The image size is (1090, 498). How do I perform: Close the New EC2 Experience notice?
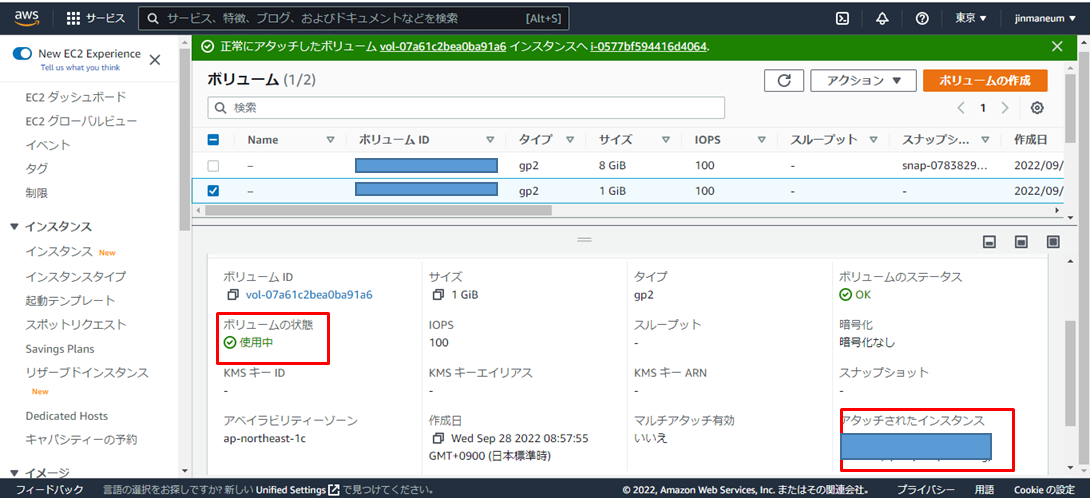click(155, 60)
